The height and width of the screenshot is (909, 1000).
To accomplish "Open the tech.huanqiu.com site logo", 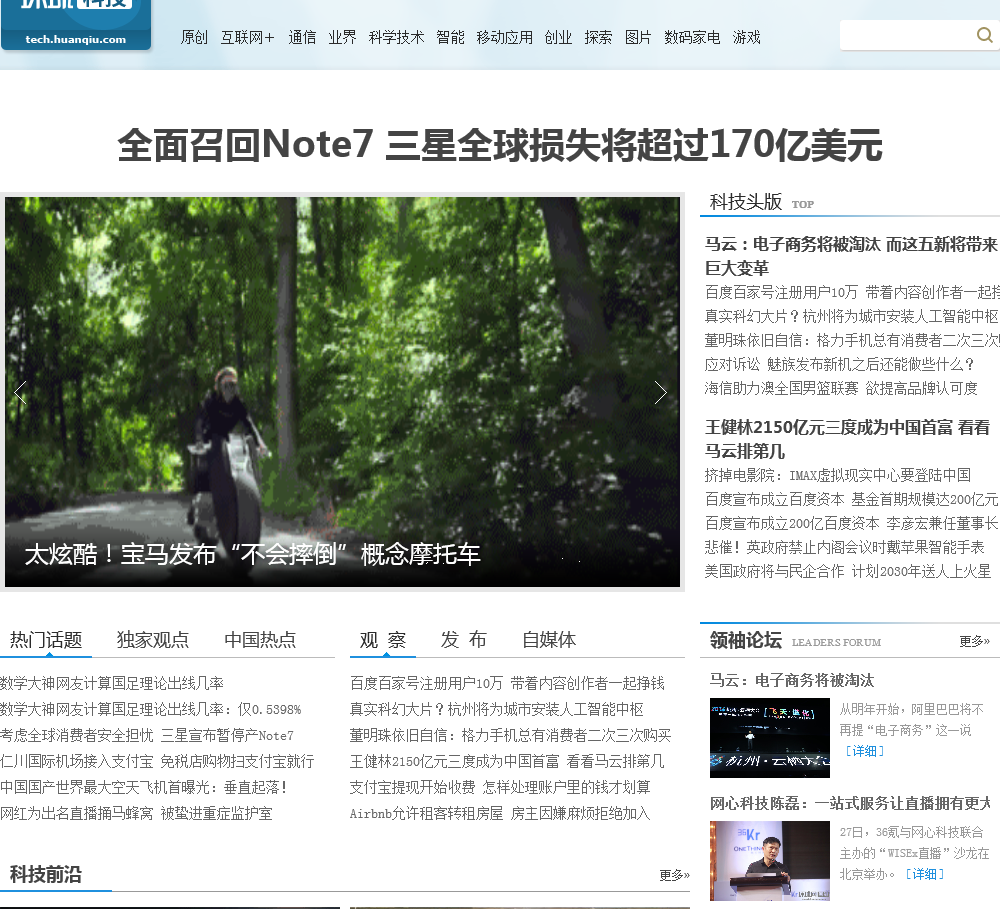I will point(76,24).
